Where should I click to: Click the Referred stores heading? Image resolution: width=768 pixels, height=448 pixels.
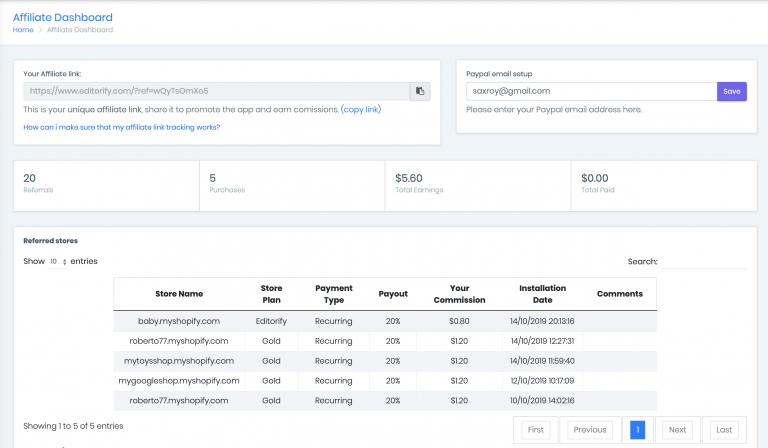50,241
